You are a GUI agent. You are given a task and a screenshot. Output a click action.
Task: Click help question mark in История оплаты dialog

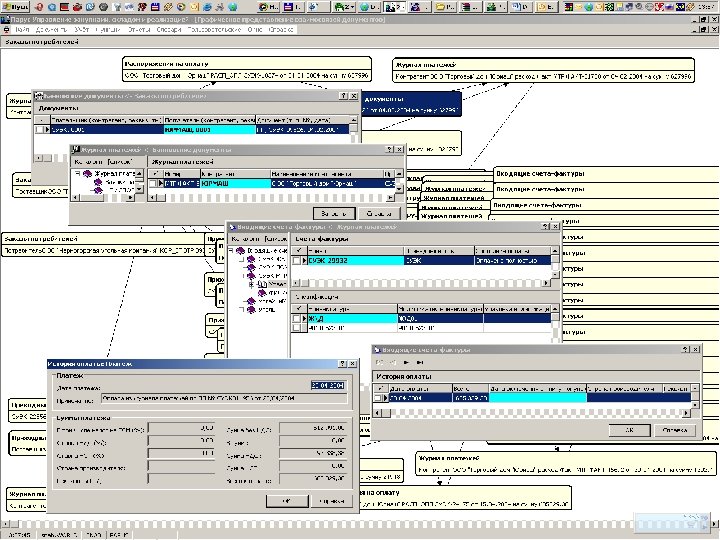pos(686,349)
